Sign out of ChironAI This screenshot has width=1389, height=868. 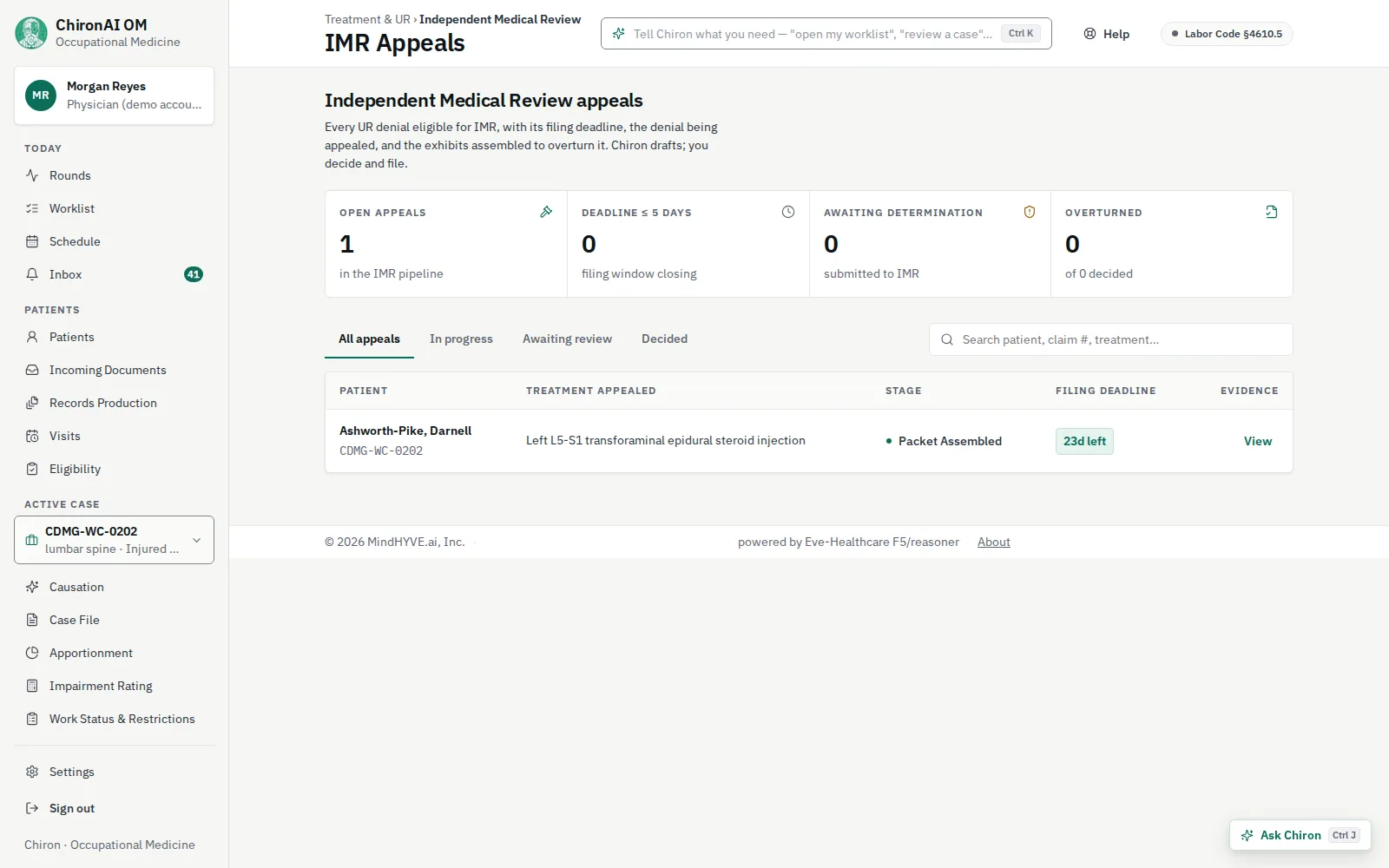114,808
